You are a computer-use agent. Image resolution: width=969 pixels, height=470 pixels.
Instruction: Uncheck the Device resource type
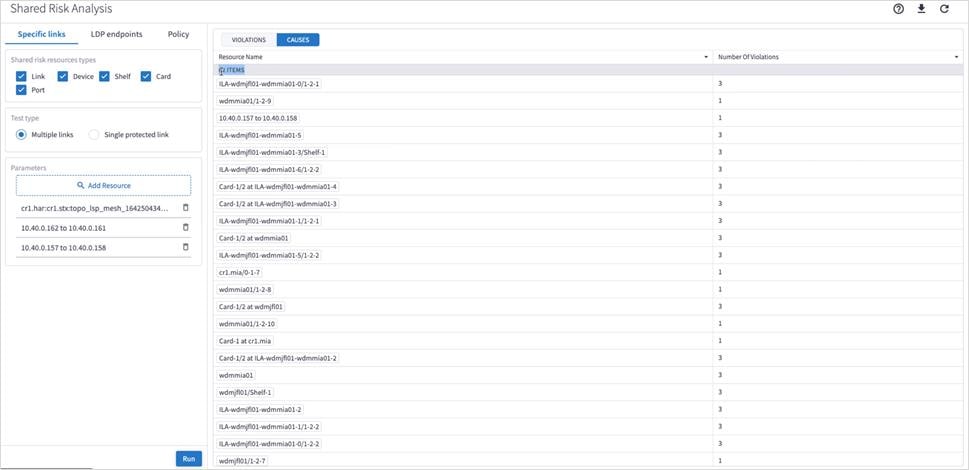[x=62, y=77]
